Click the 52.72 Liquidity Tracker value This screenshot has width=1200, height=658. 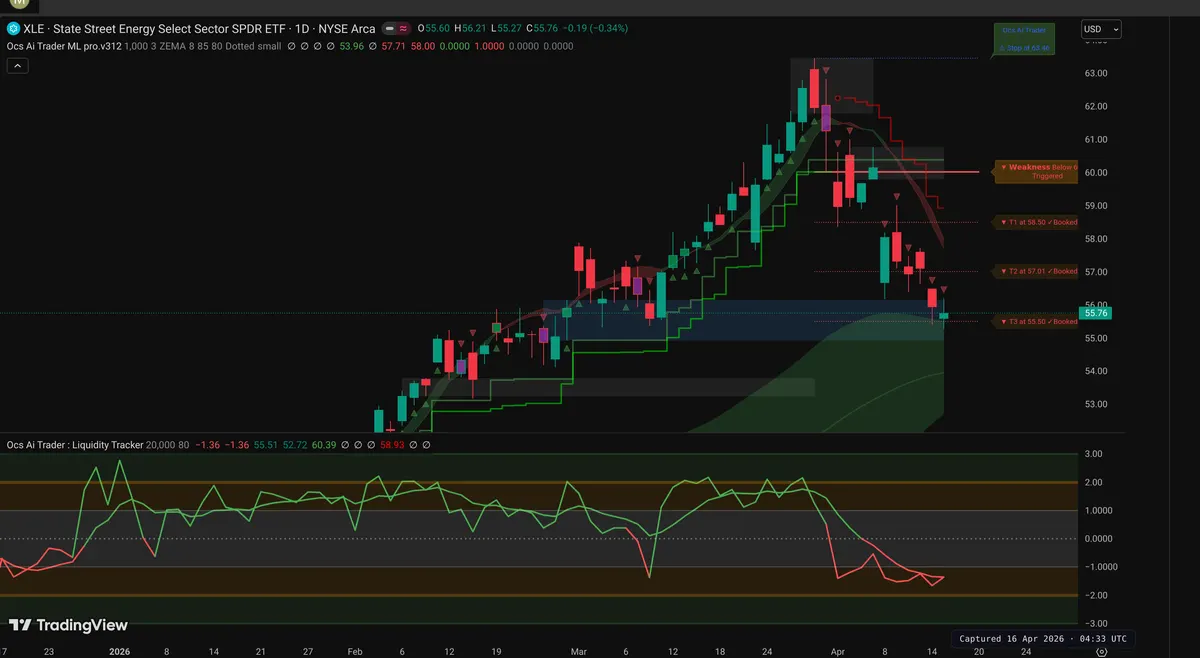point(296,444)
